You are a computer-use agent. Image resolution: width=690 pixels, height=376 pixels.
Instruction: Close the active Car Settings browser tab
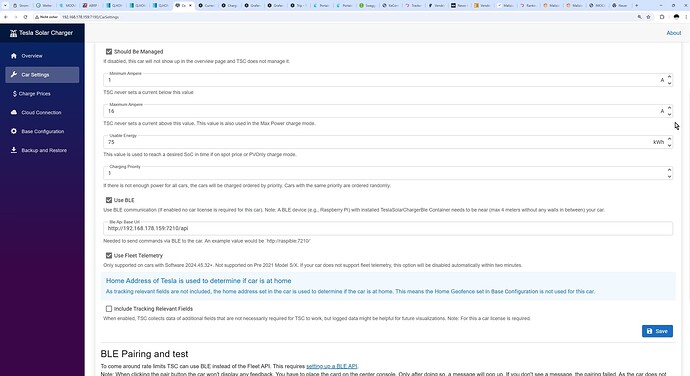tap(191, 5)
